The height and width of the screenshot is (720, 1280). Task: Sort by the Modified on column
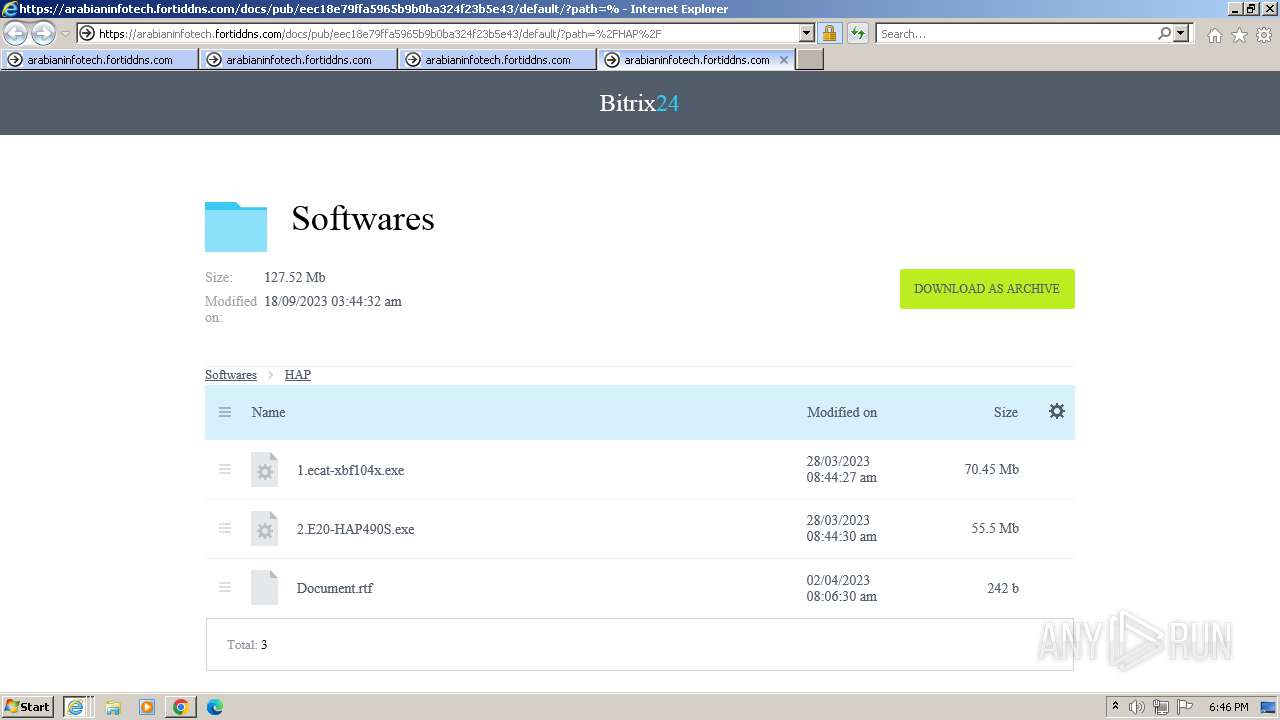tap(842, 412)
